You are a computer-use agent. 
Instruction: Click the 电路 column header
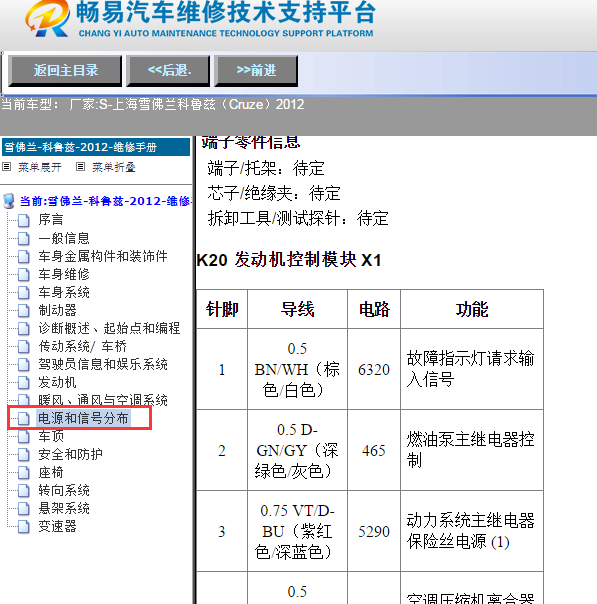[374, 309]
